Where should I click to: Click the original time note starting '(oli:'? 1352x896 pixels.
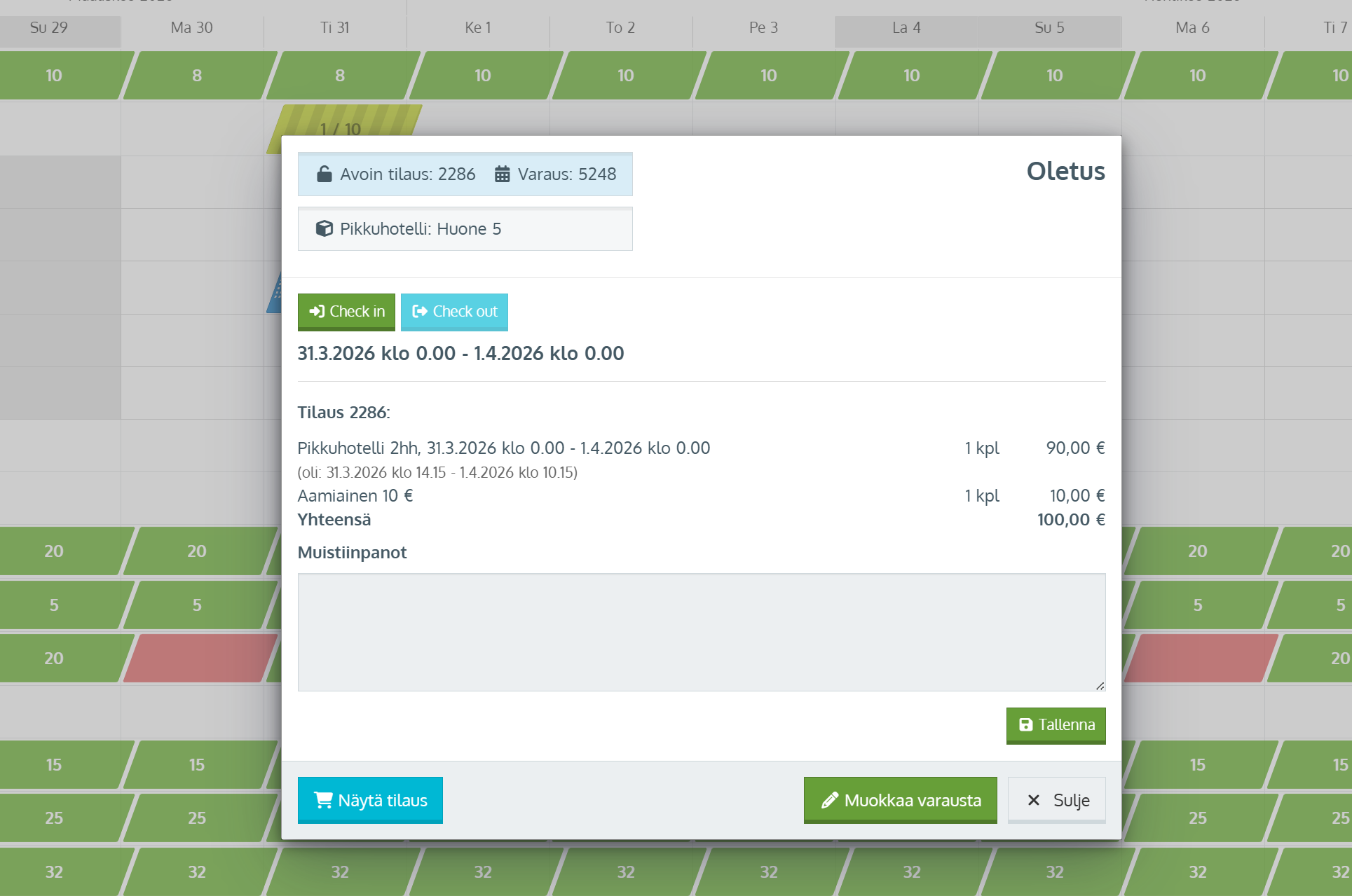point(437,472)
